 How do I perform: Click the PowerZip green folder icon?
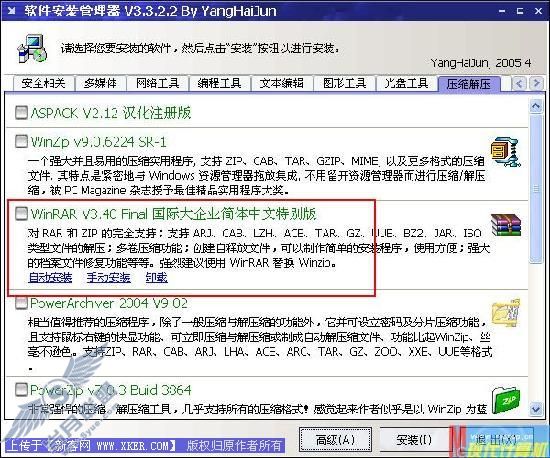coord(506,400)
